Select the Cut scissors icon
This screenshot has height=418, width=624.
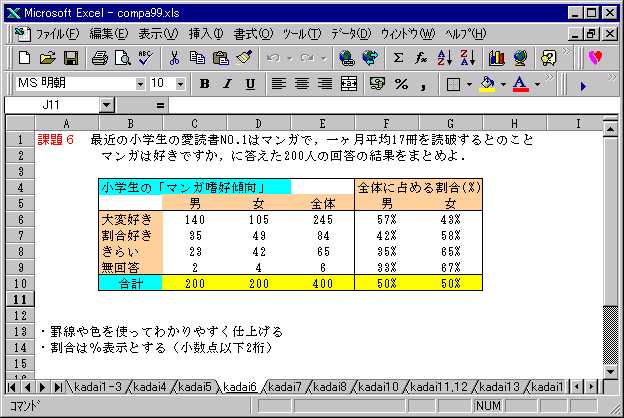tap(174, 58)
